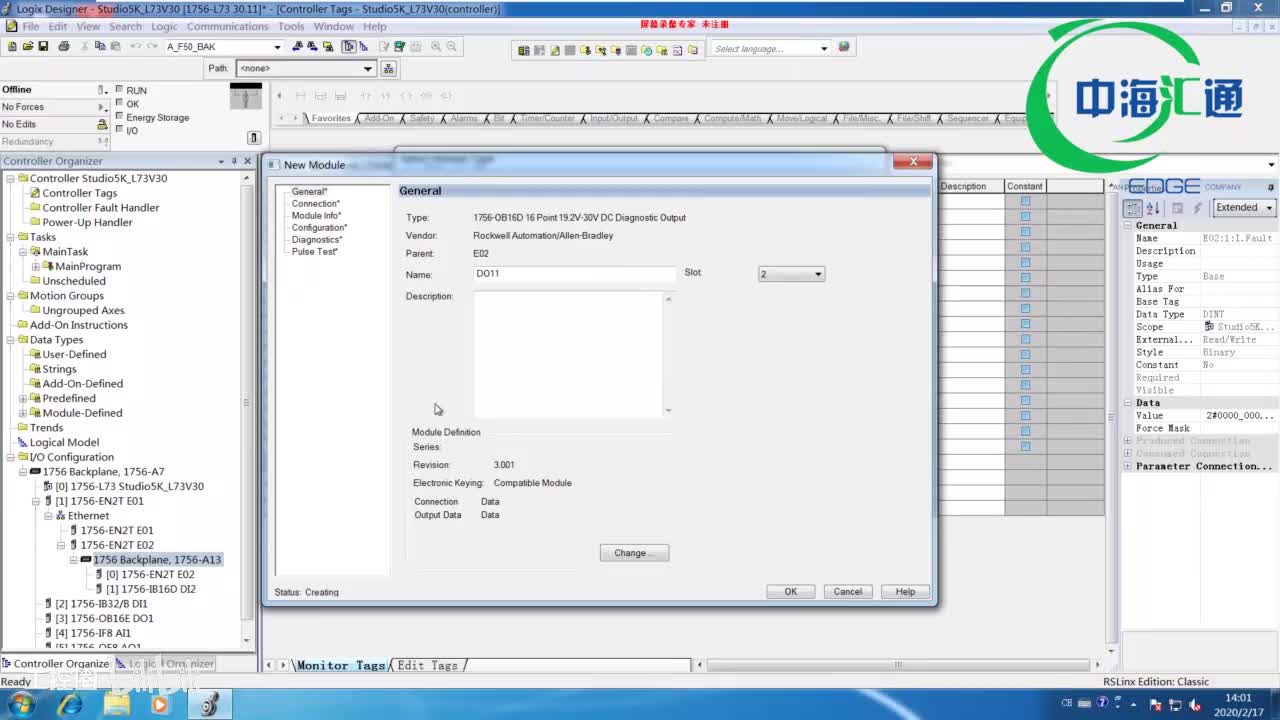Click the Logix Designer icon in the taskbar
1280x720 pixels.
click(209, 704)
